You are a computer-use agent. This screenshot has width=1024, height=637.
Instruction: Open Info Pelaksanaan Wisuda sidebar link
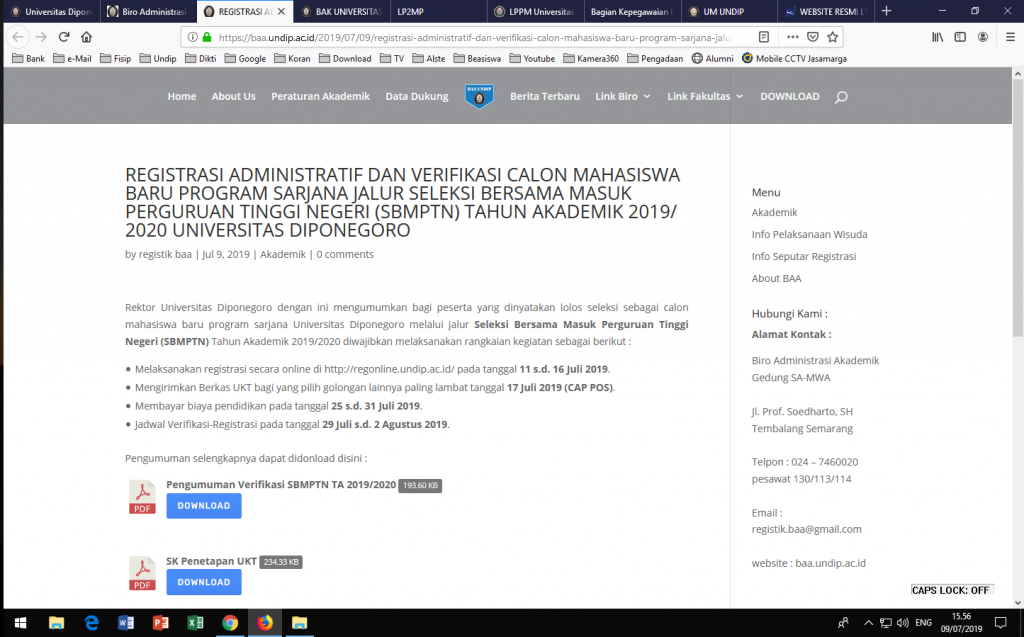pyautogui.click(x=809, y=234)
